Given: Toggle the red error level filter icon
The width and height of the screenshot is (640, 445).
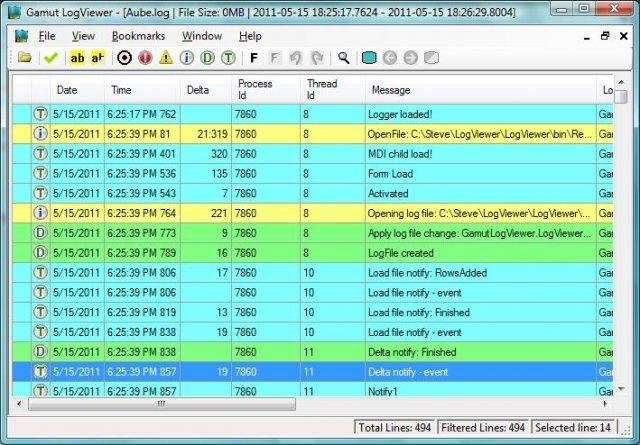Looking at the screenshot, I should pos(145,58).
